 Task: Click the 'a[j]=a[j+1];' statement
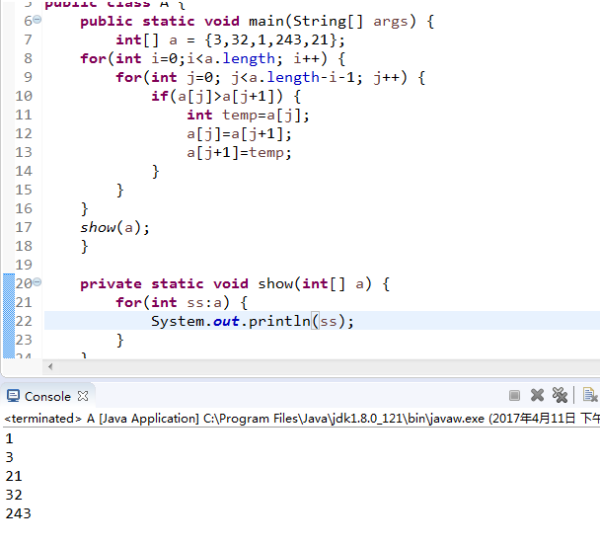click(x=239, y=134)
